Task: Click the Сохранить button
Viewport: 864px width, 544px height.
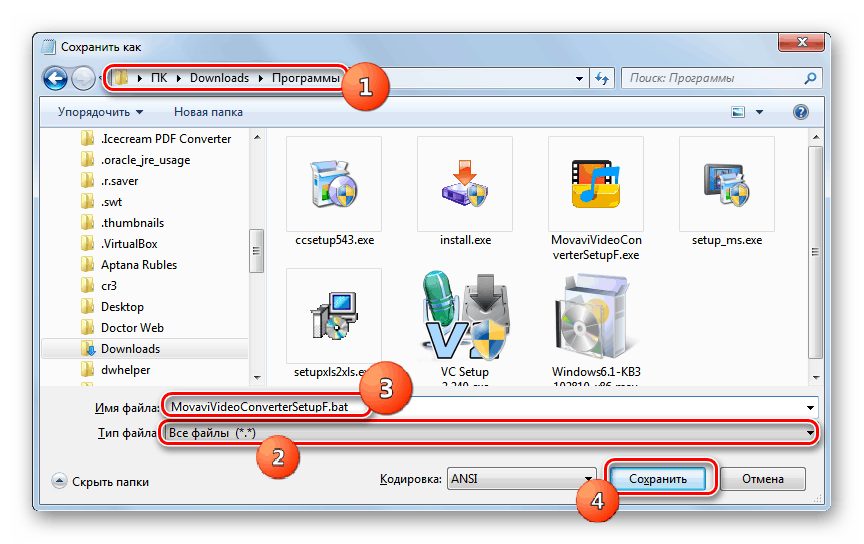Action: click(x=658, y=479)
